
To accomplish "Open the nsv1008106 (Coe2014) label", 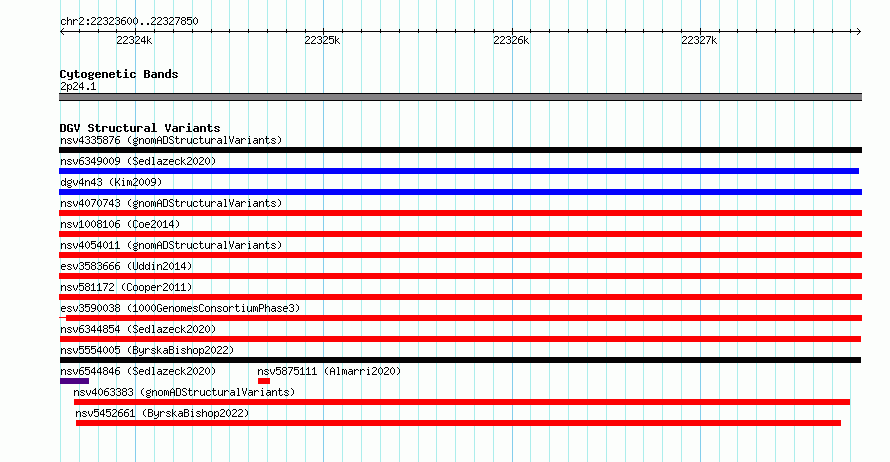I will (x=120, y=224).
